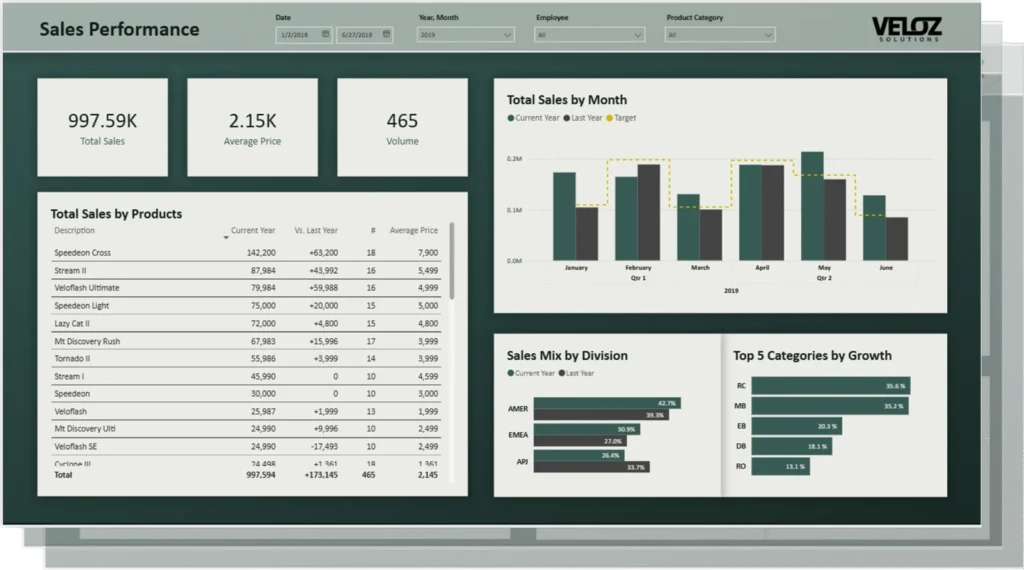Click the start date field showing 1/2/2019

297,34
